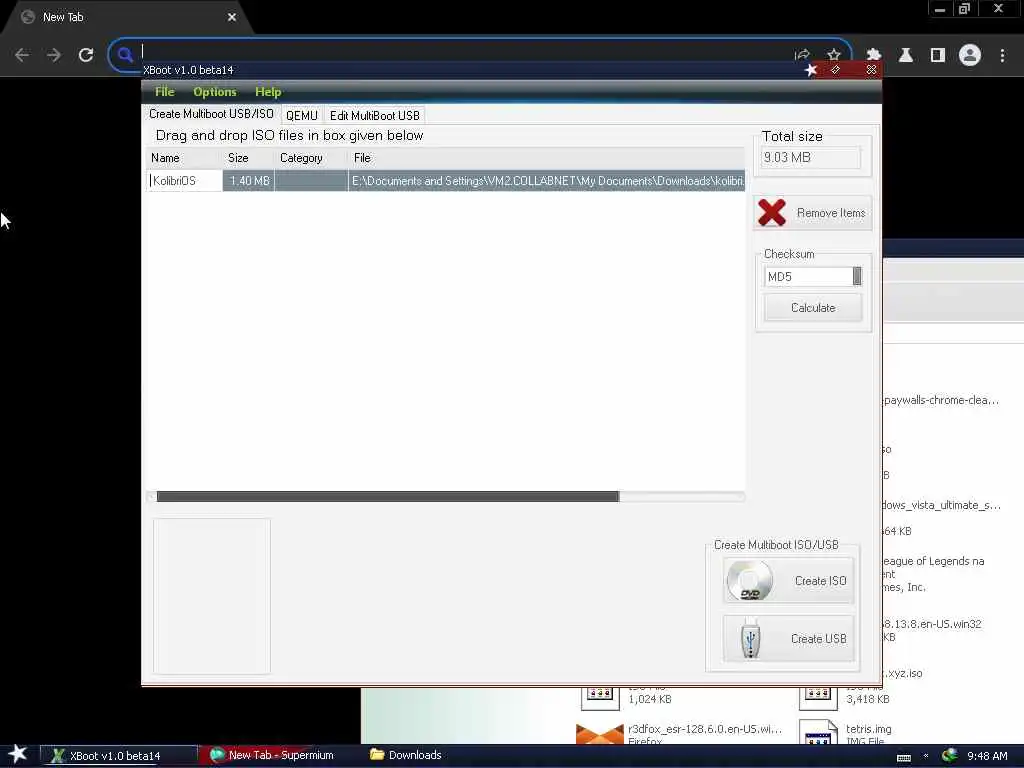Screen dimensions: 1024x768
Task: Open the Options menu in XBoot
Action: click(x=215, y=91)
